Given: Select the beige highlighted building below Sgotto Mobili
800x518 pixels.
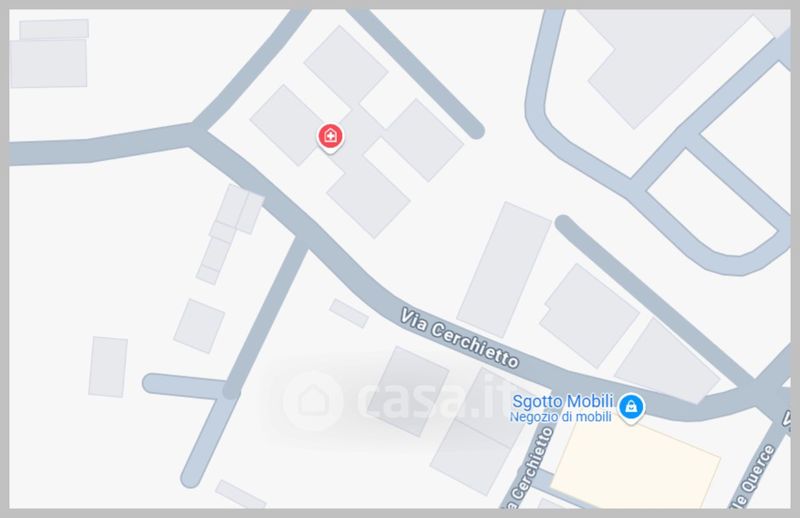Looking at the screenshot, I should coord(635,464).
